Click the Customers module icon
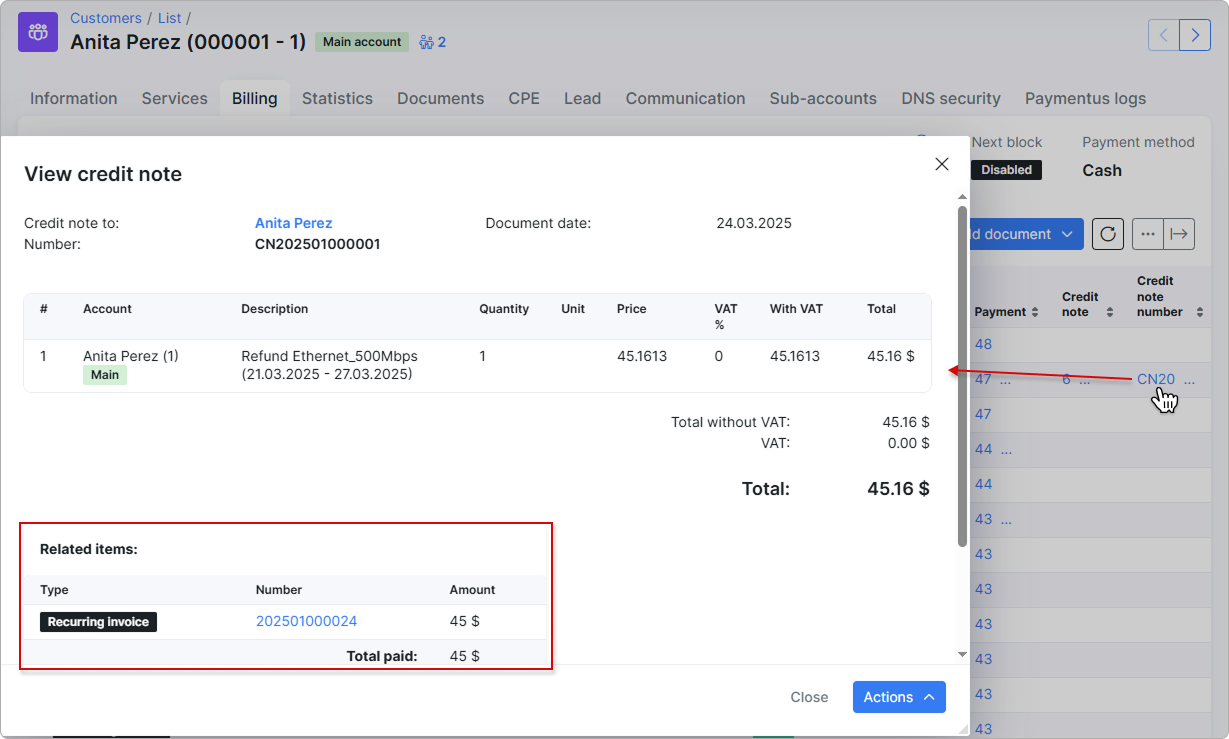The height and width of the screenshot is (739, 1229). click(38, 32)
